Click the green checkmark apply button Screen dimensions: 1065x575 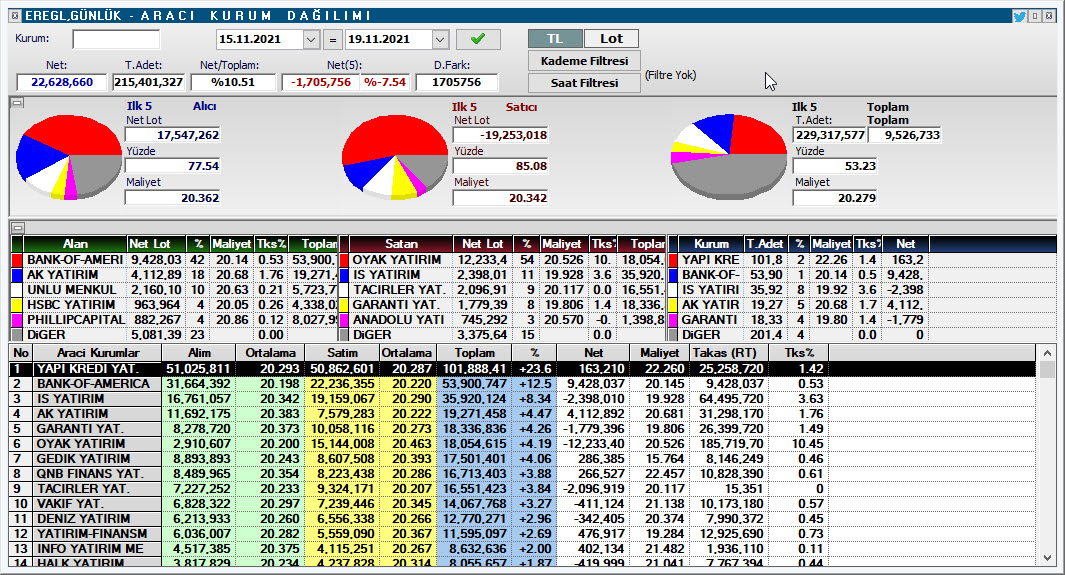click(478, 39)
